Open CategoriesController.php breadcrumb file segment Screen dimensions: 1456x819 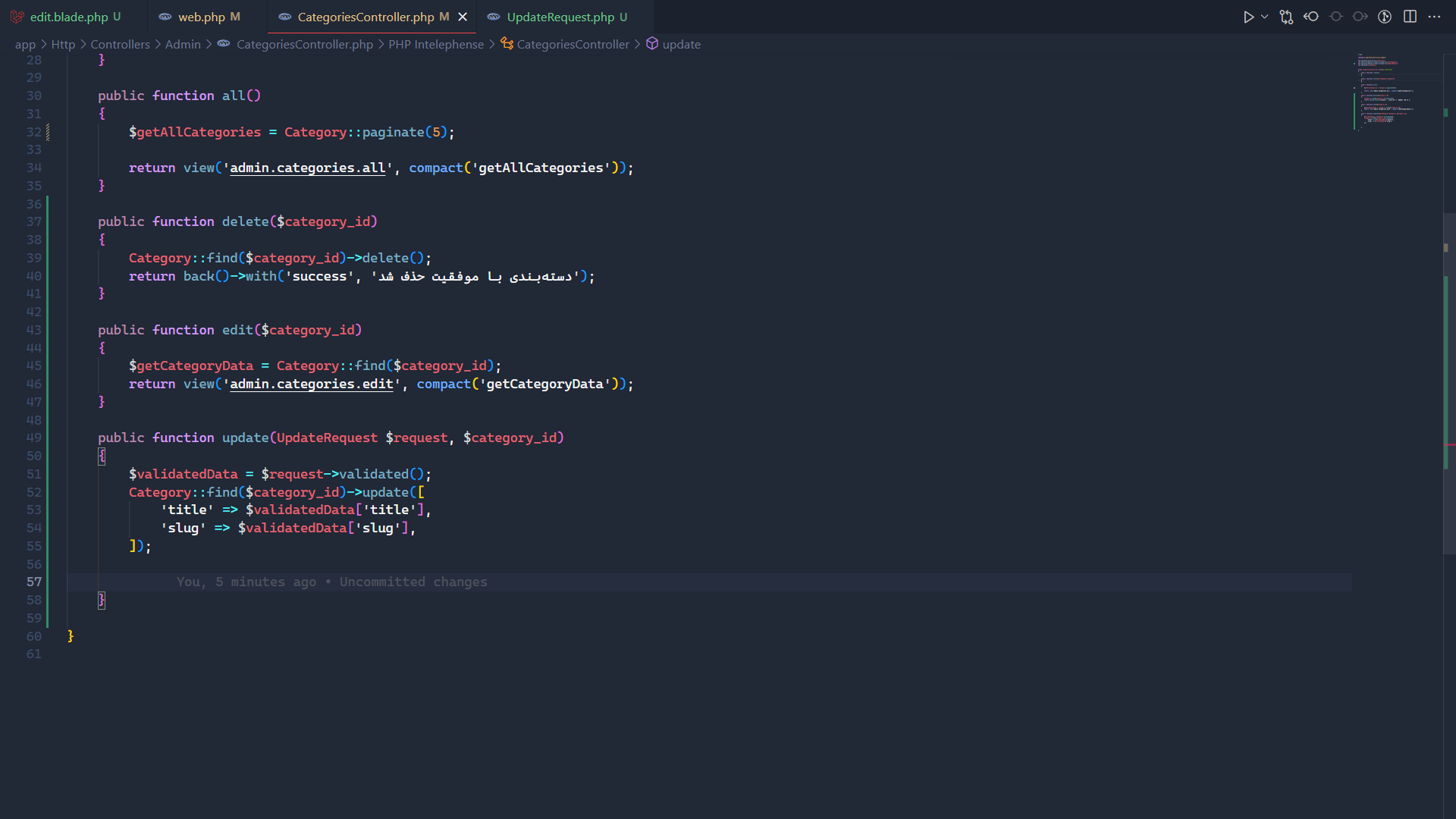[305, 45]
